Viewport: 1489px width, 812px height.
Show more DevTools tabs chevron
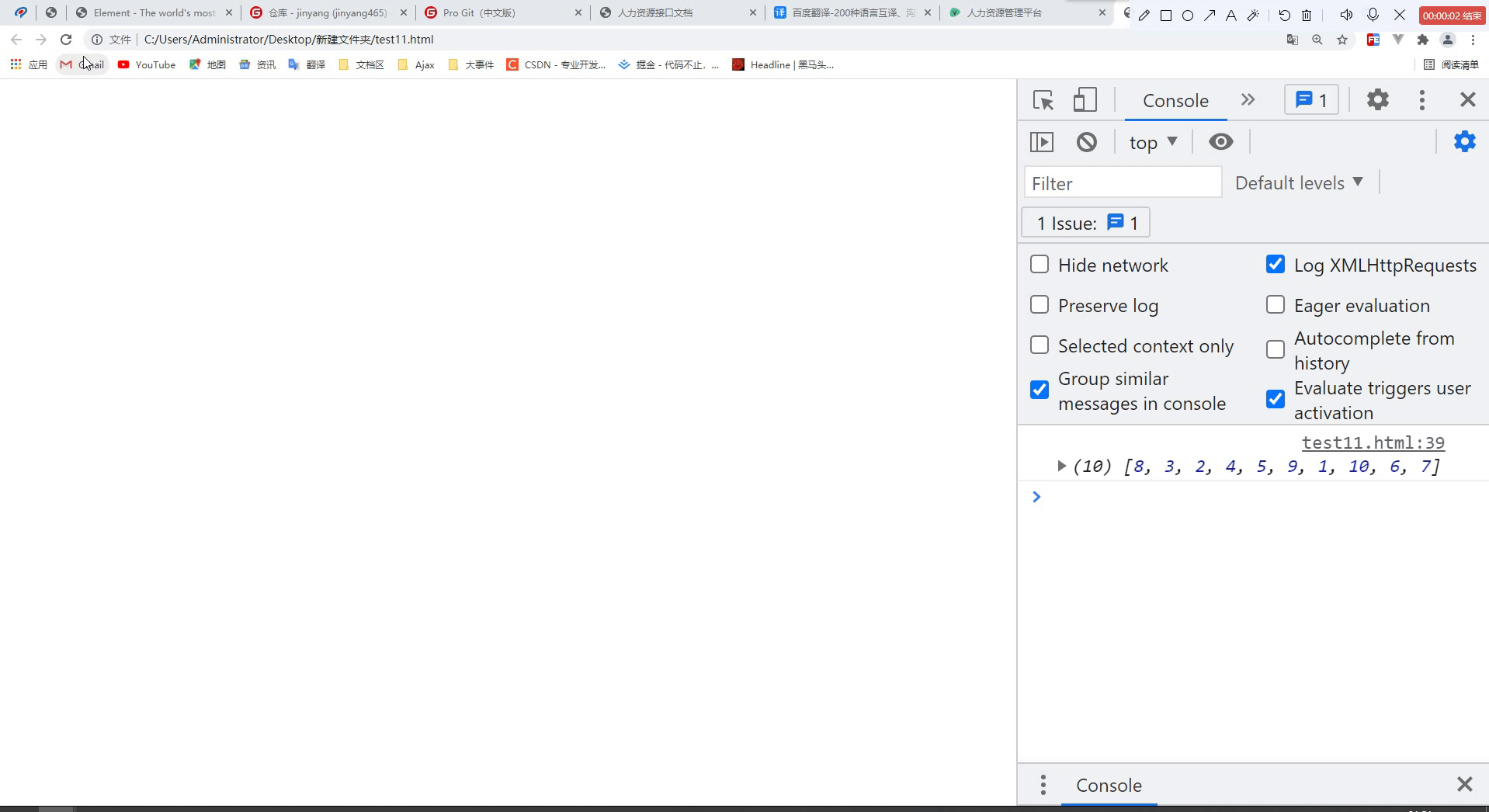coord(1248,99)
